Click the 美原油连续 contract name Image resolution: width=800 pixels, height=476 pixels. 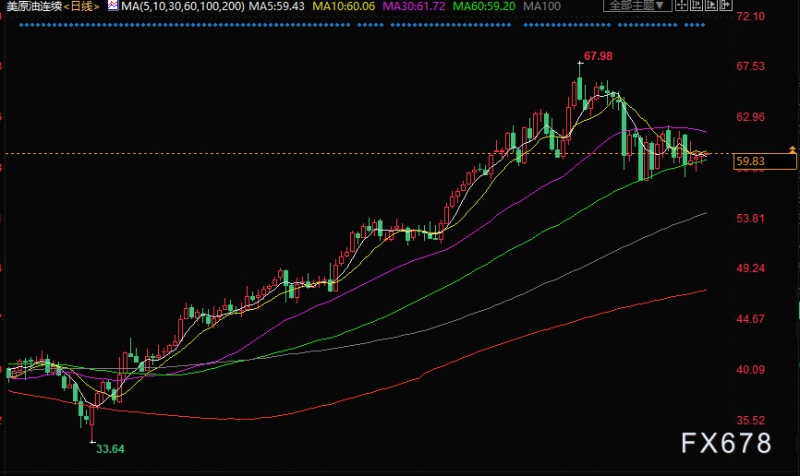[x=34, y=6]
